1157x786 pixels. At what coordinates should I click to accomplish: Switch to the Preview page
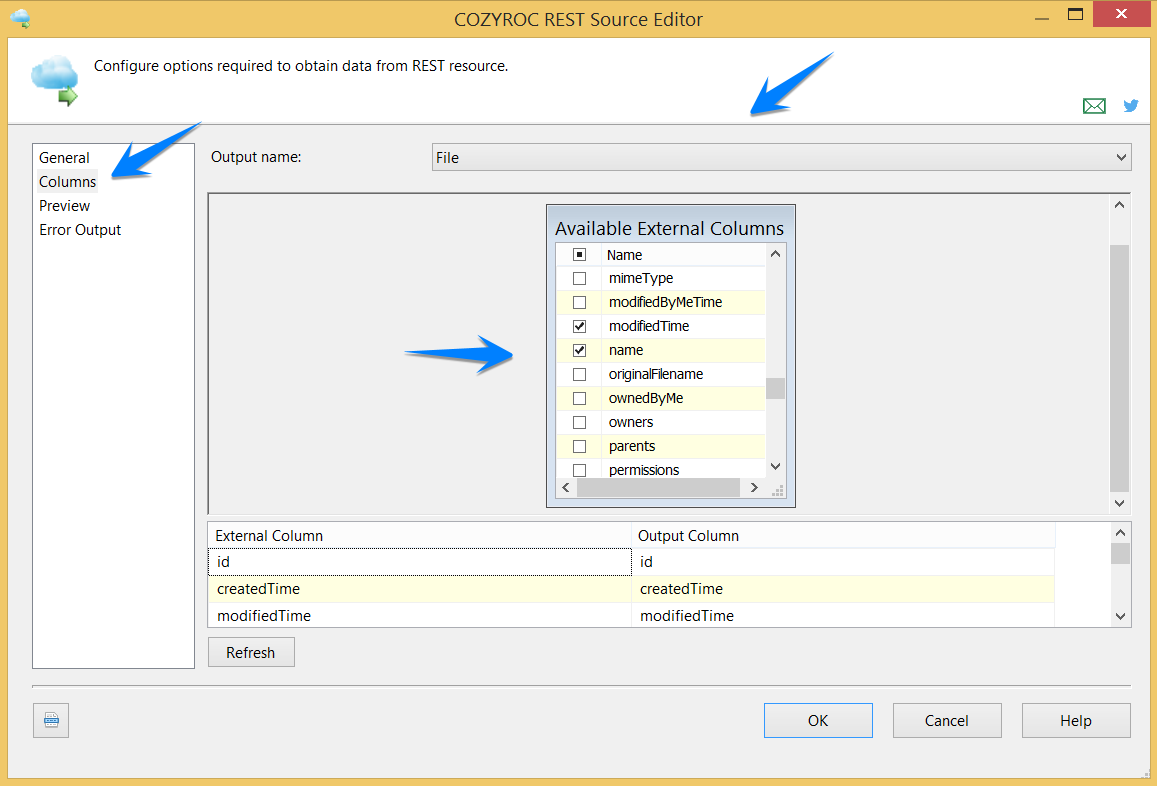64,206
